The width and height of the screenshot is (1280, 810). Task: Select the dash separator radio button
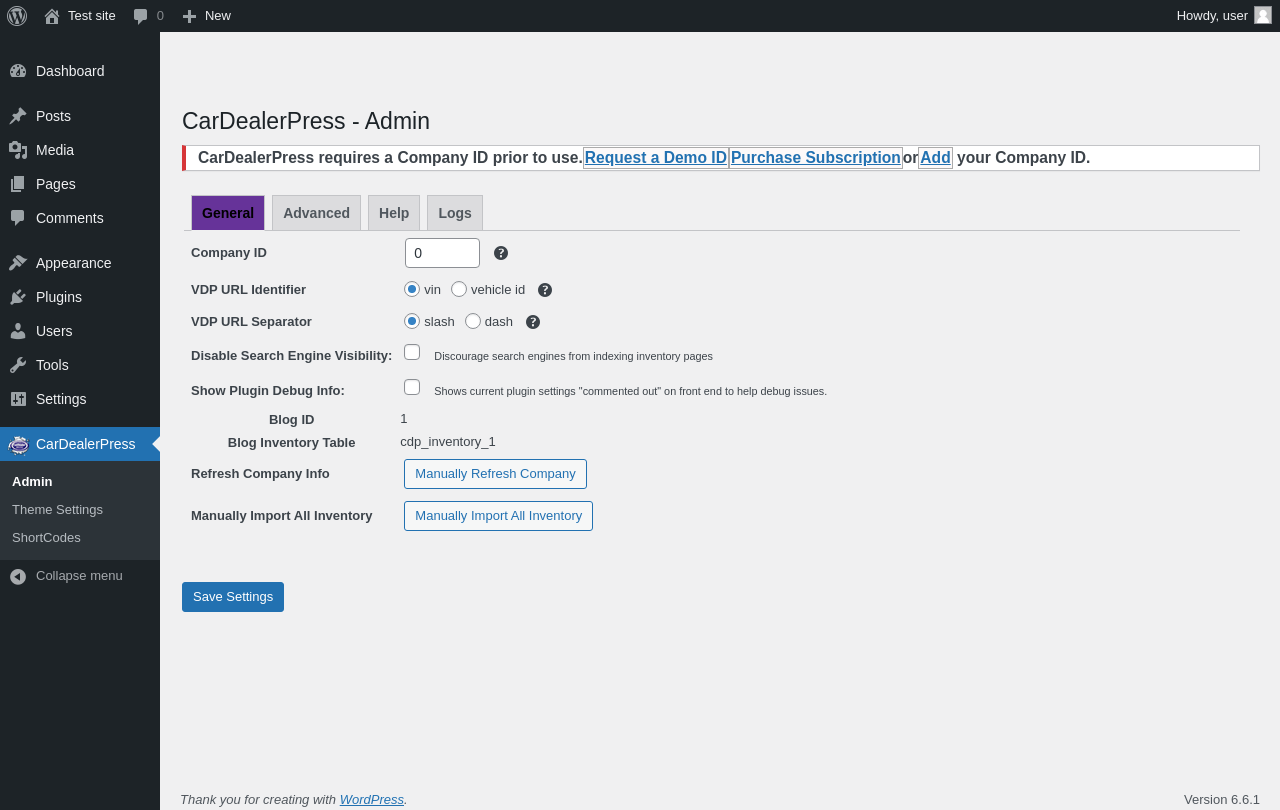click(x=473, y=321)
